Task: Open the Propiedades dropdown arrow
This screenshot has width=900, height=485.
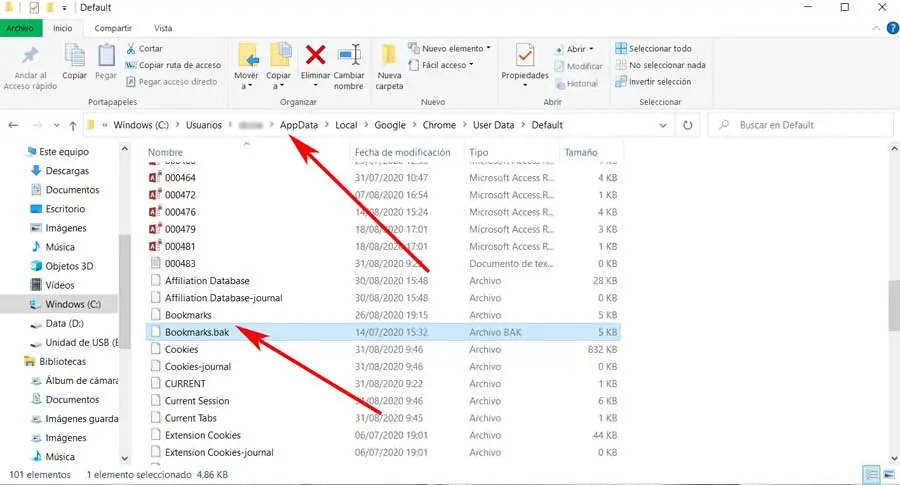Action: (x=525, y=86)
